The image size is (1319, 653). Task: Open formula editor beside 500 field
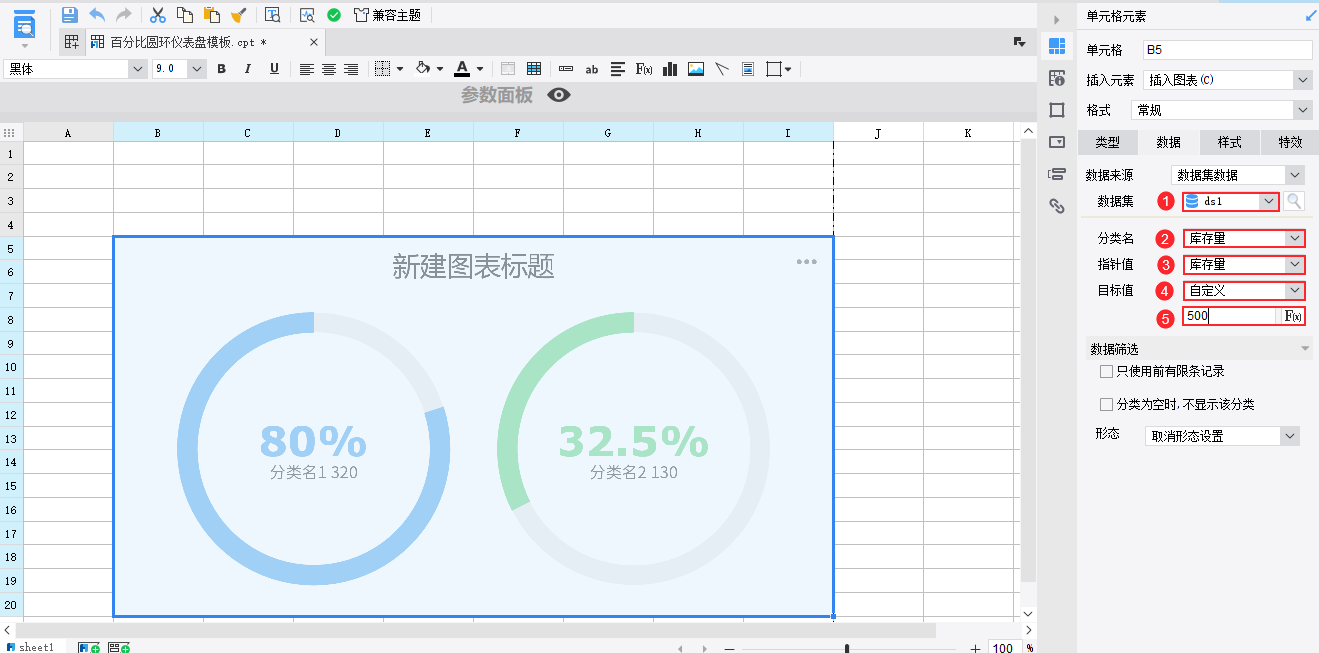[x=1293, y=316]
